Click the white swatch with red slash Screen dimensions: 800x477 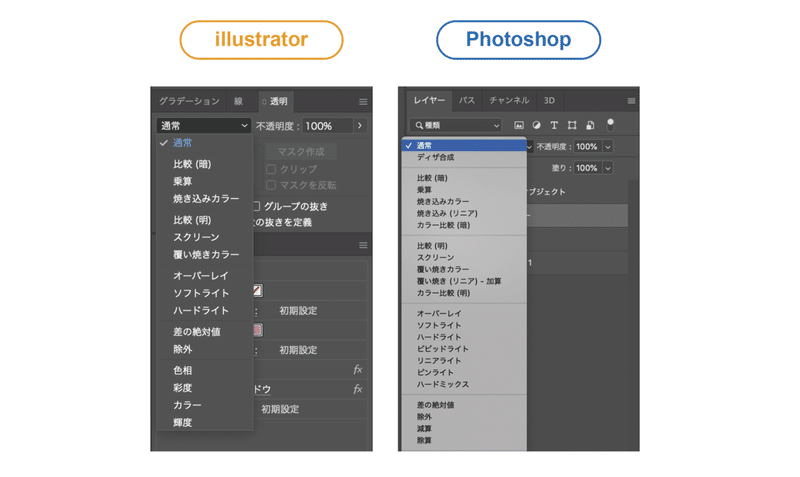click(257, 291)
